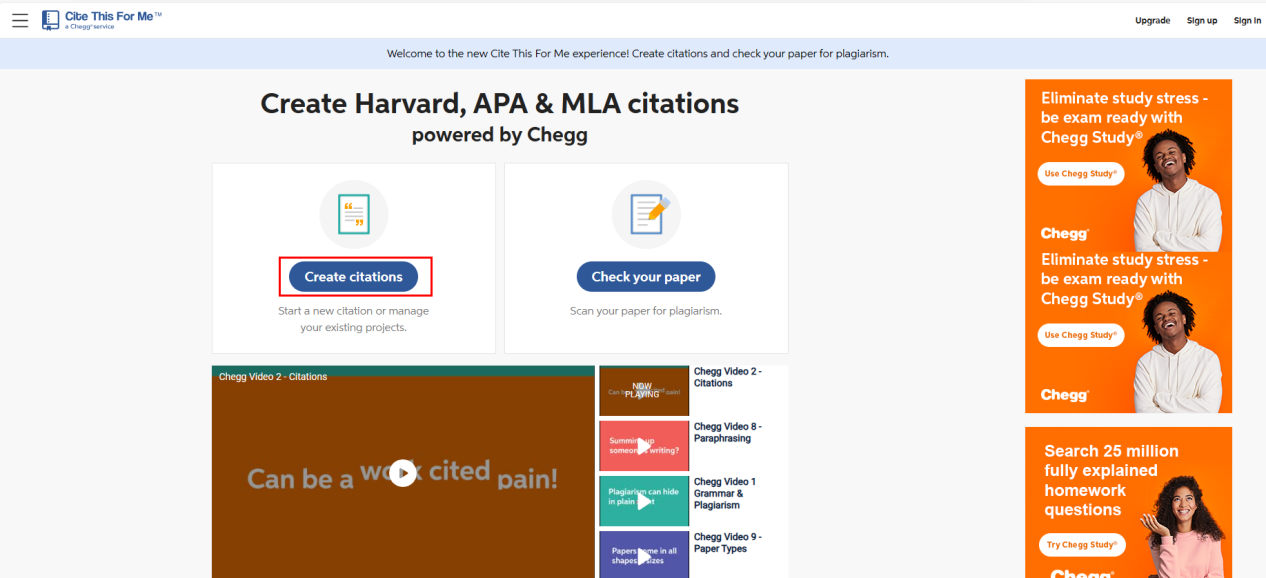This screenshot has height=578, width=1266.
Task: Select the Paraphrasing video thumbnail
Action: click(x=644, y=446)
